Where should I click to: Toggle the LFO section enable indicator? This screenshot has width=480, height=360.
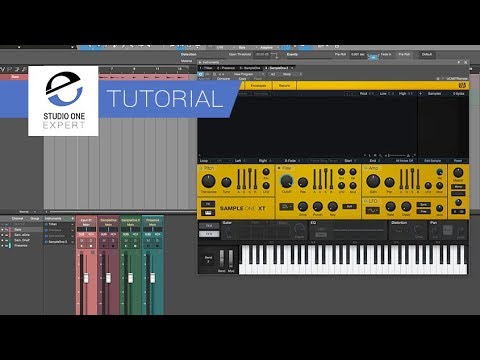click(366, 201)
